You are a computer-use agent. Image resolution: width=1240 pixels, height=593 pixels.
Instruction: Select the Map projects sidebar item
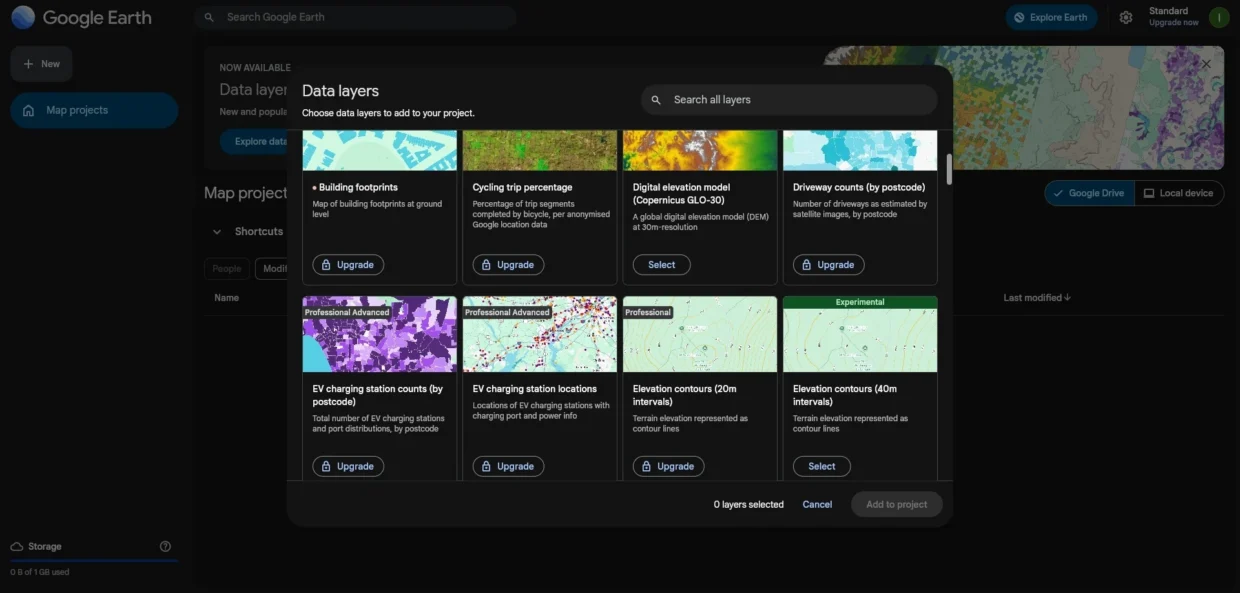tap(94, 110)
